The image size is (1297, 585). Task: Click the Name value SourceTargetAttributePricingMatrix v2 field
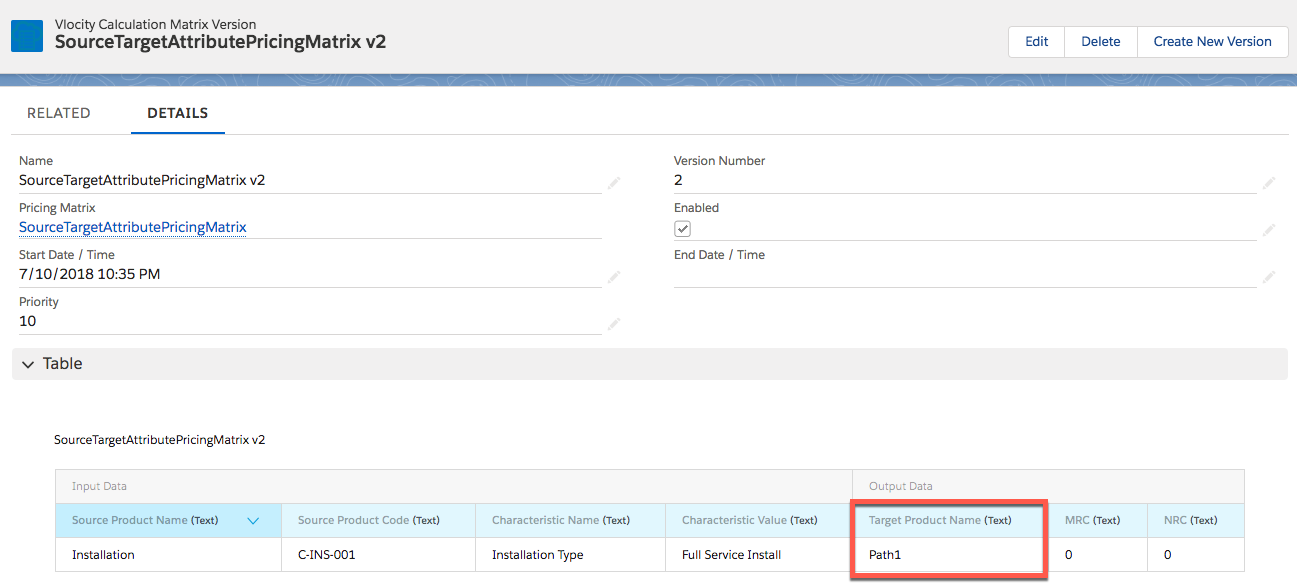pos(142,180)
